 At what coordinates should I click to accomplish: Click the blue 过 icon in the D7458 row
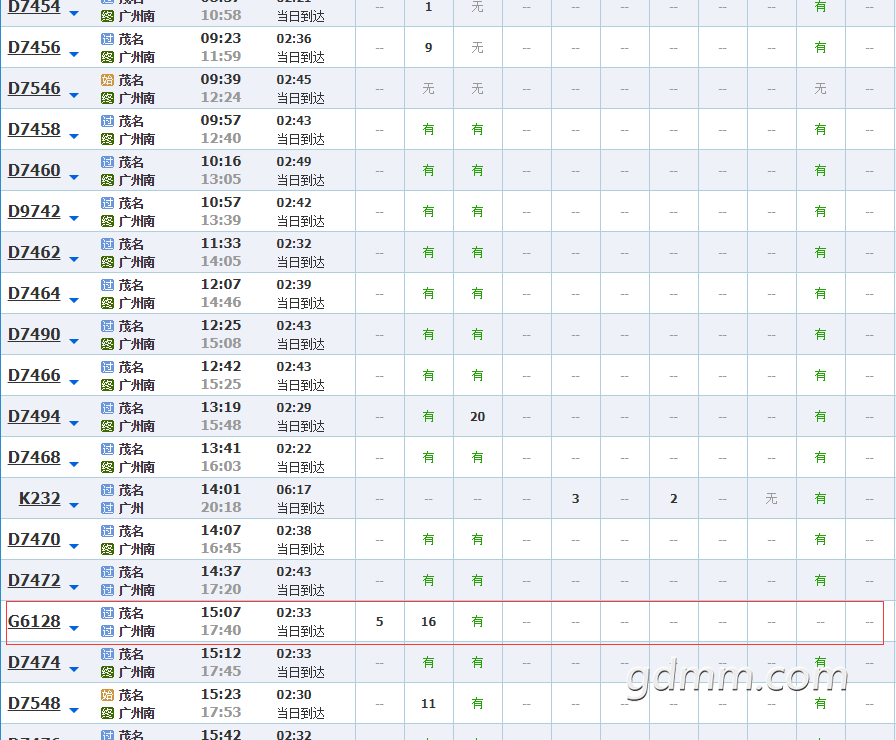[x=107, y=121]
